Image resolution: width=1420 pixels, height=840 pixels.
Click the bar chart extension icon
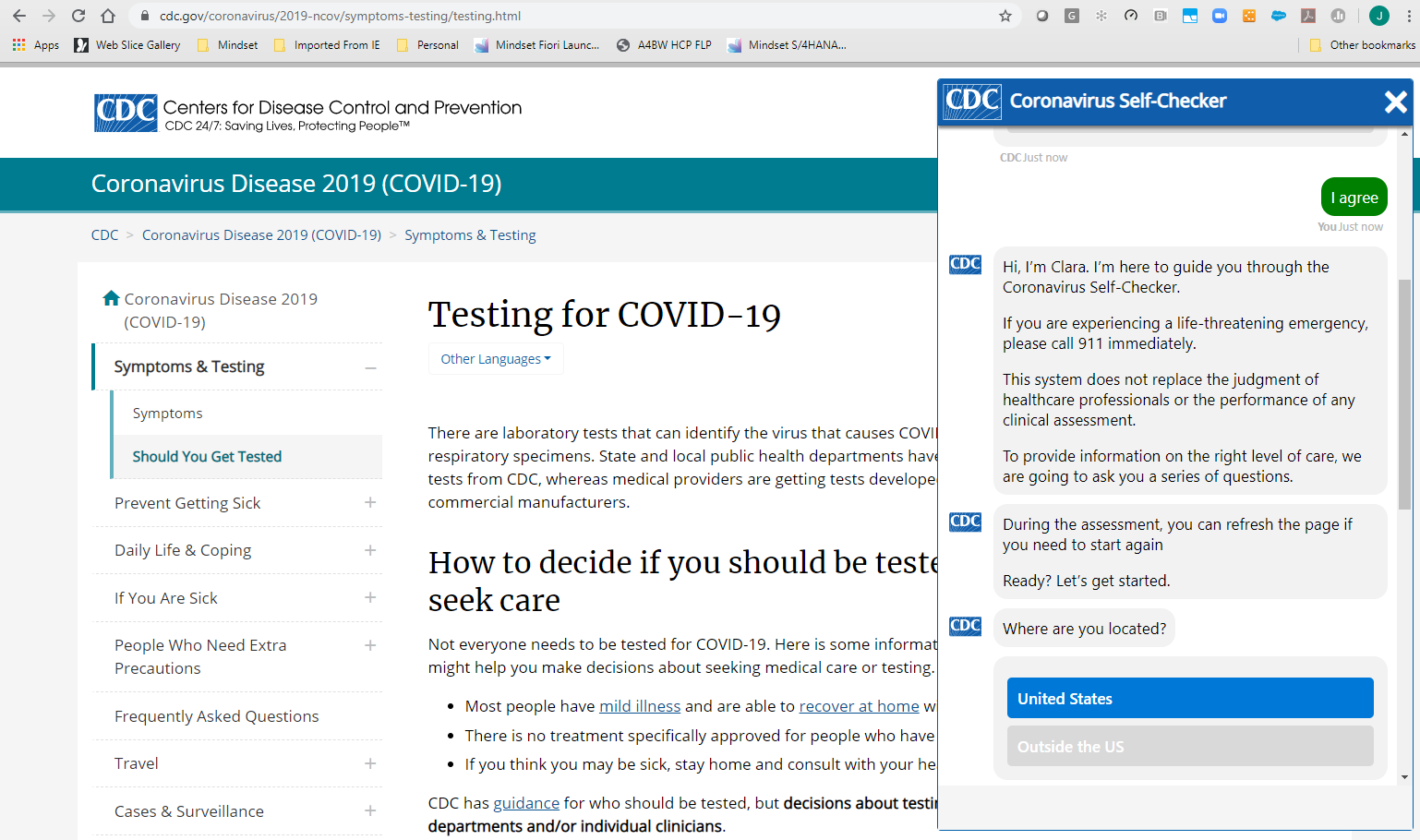[x=1338, y=16]
